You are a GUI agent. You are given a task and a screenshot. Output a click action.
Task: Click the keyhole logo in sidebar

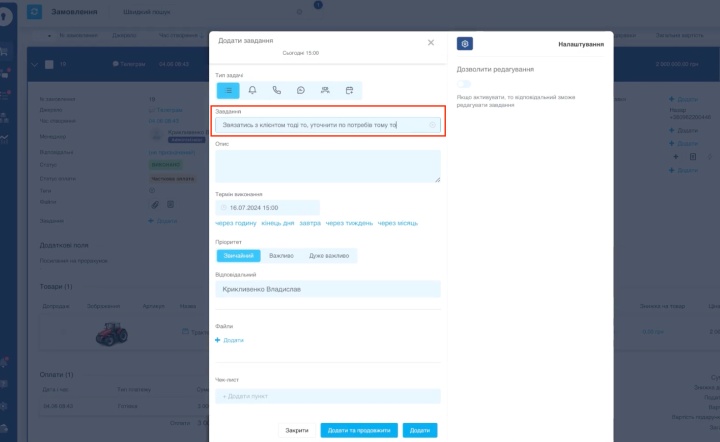click(4, 17)
